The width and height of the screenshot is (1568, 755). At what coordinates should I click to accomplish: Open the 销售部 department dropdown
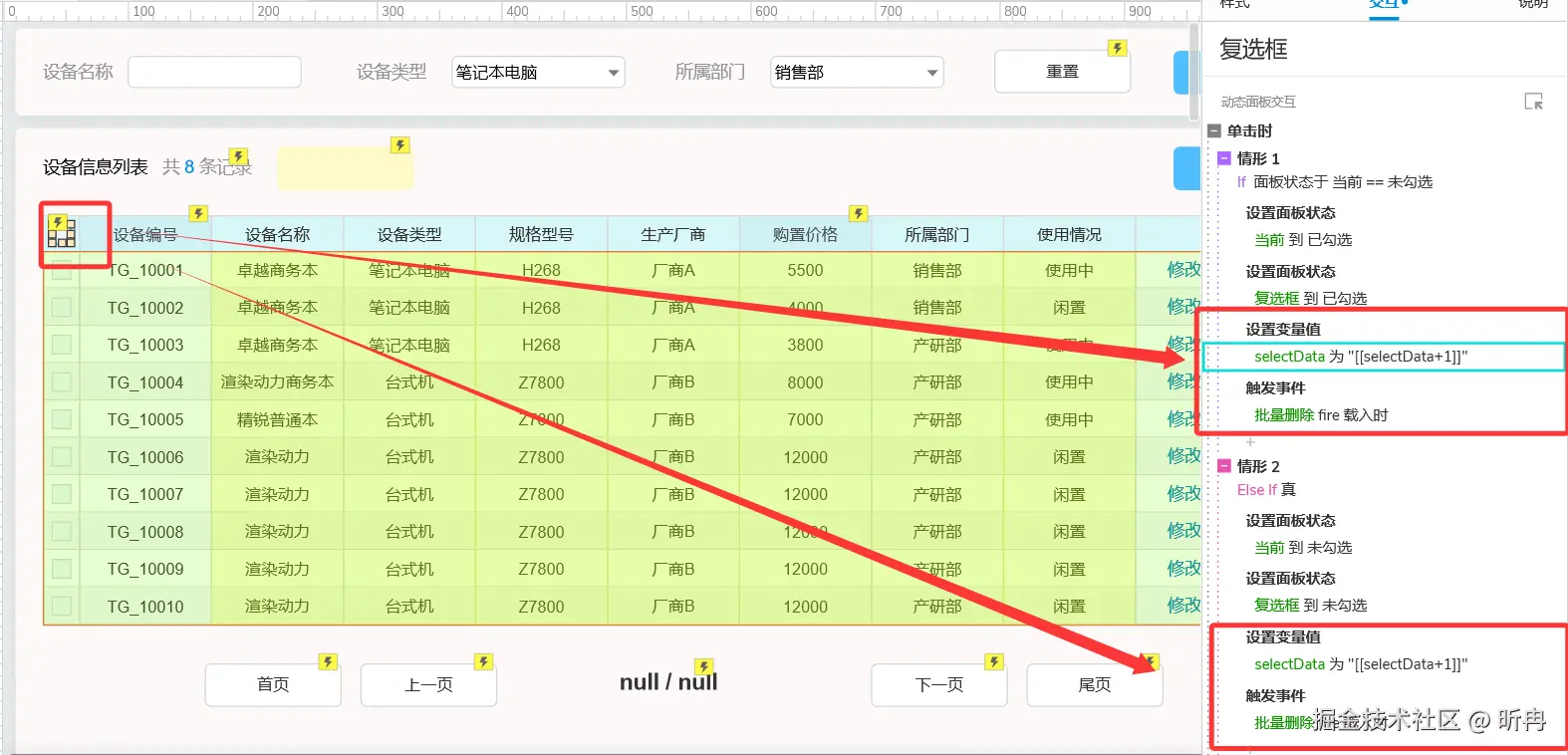click(857, 72)
